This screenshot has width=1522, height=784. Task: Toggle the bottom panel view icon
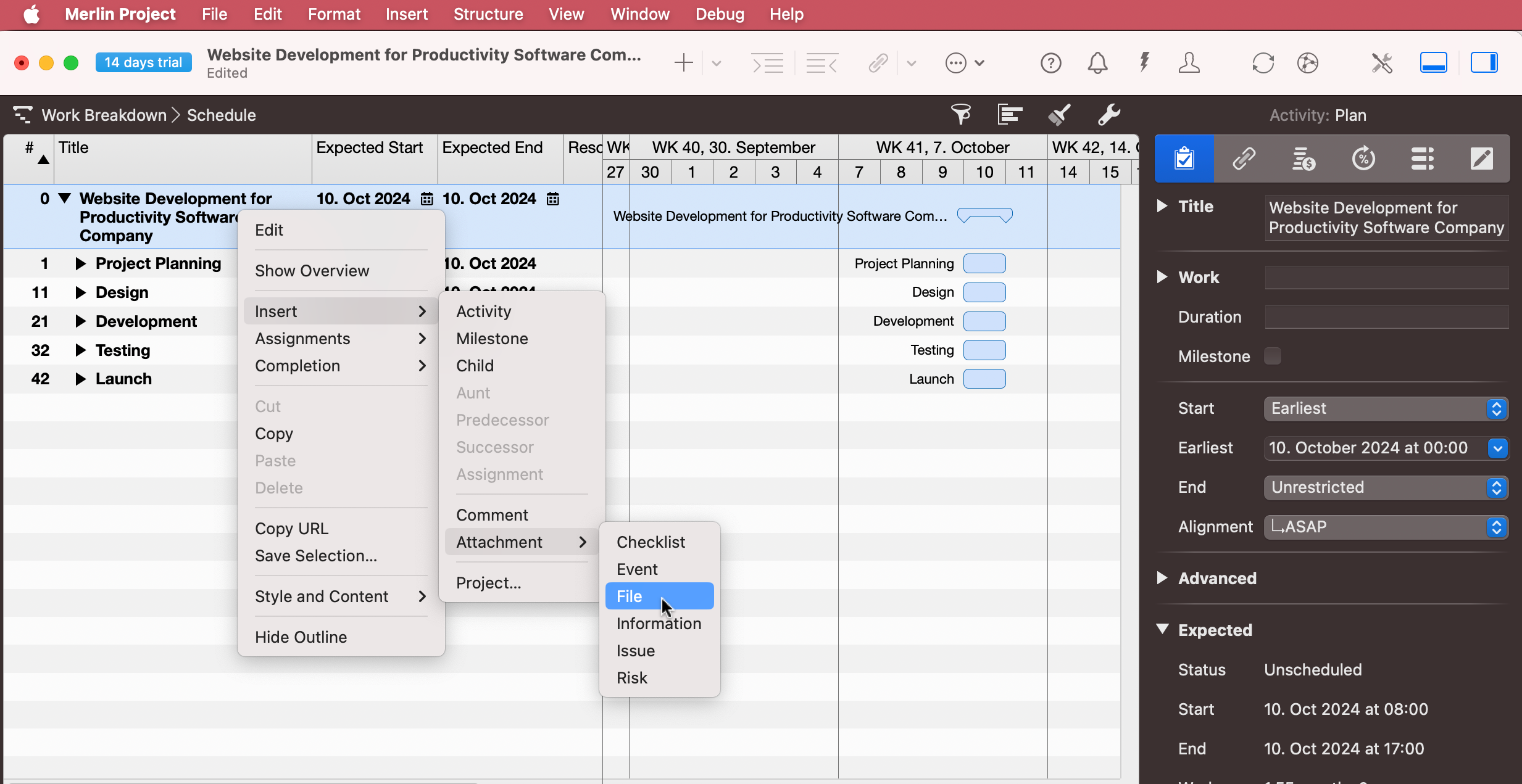[x=1433, y=63]
